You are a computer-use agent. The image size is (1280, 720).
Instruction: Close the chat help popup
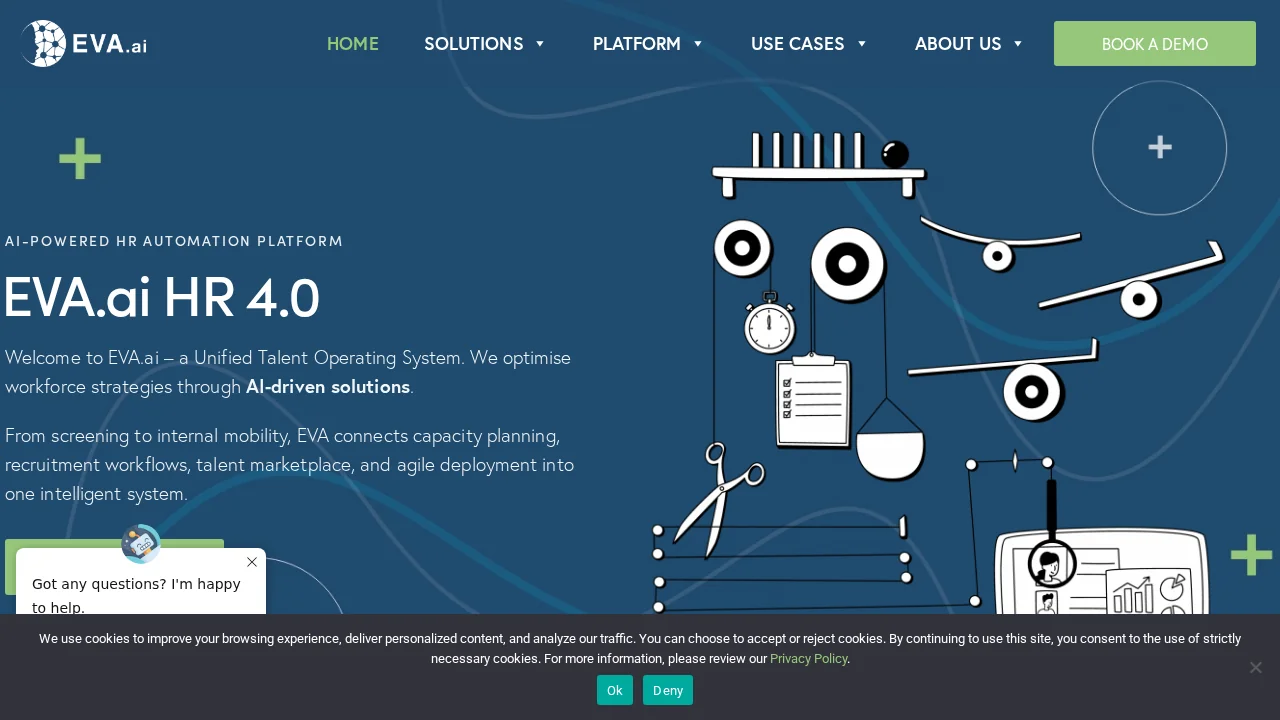click(x=252, y=562)
